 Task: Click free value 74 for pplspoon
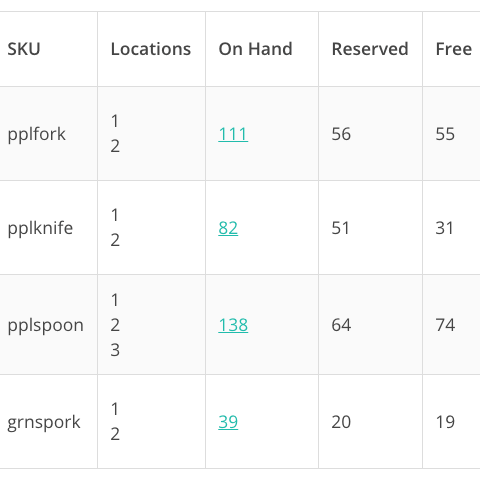pyautogui.click(x=445, y=325)
